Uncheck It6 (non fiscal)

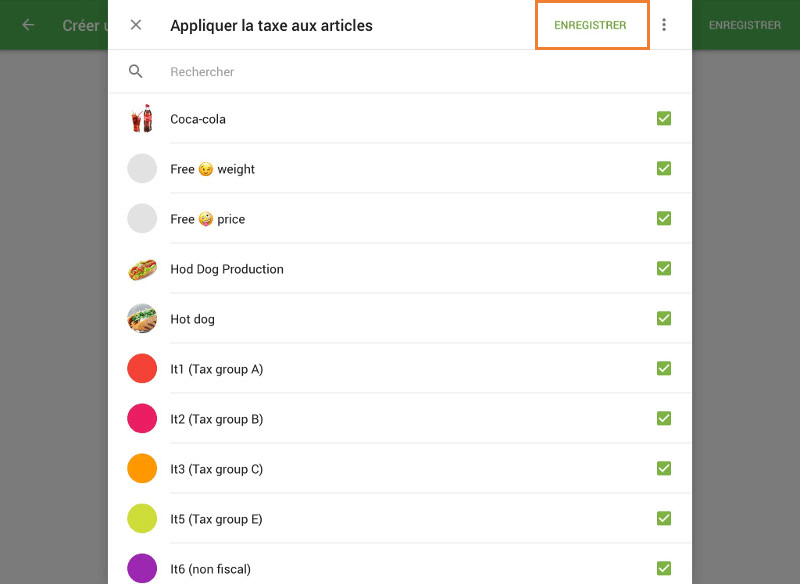click(x=664, y=567)
